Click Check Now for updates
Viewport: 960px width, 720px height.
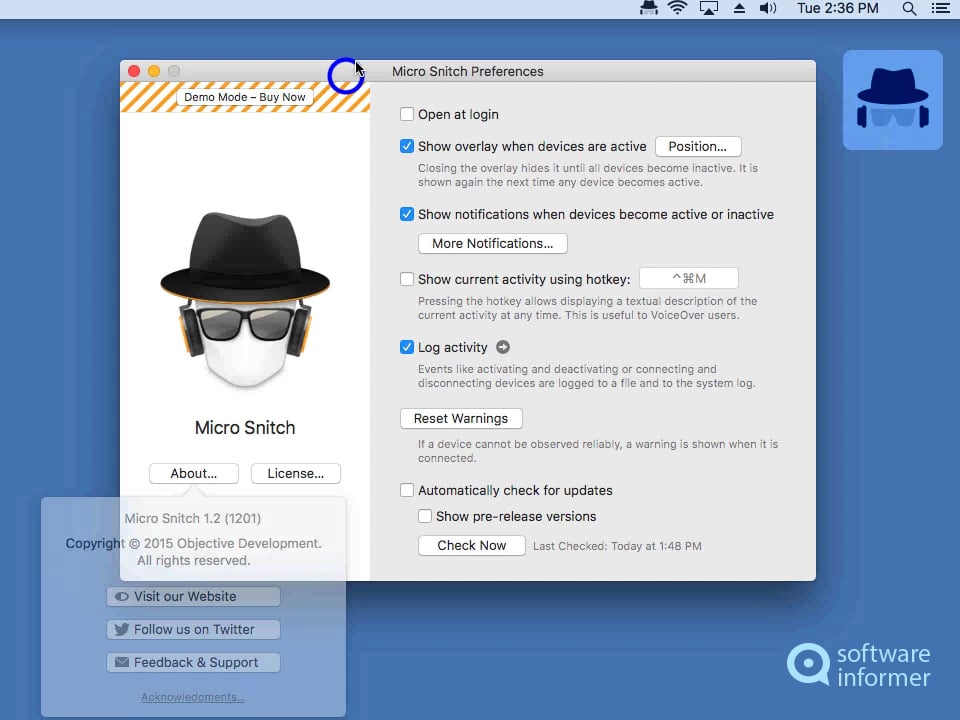click(x=471, y=546)
